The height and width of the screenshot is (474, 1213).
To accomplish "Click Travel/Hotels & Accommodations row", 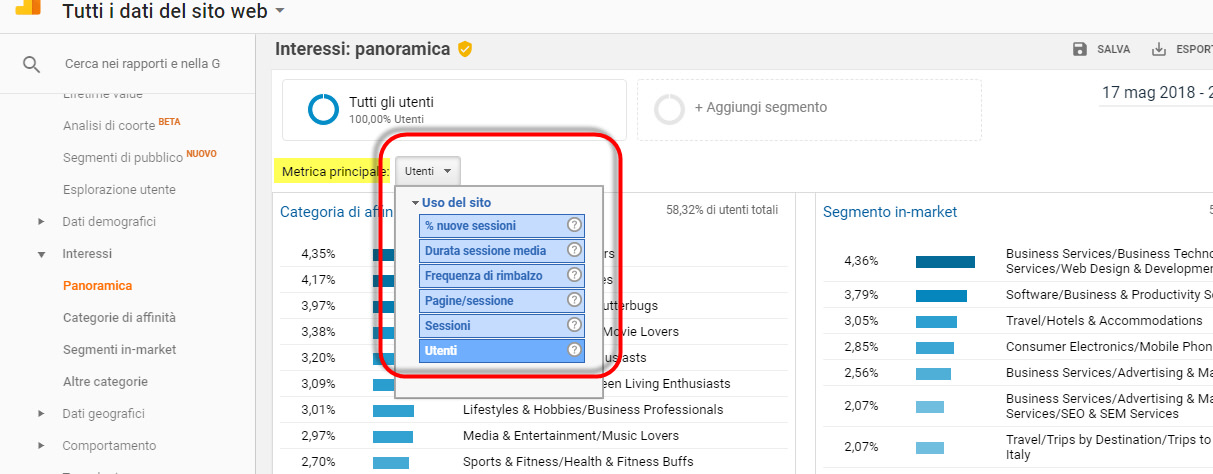I will click(1018, 321).
